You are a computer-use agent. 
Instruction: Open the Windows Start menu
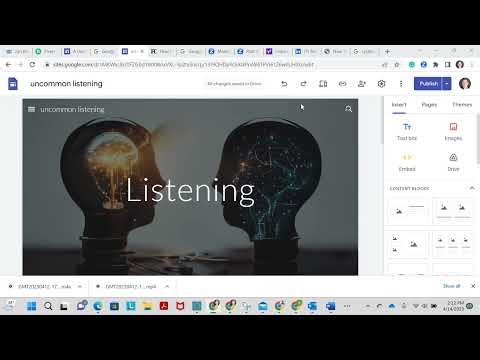(31, 306)
